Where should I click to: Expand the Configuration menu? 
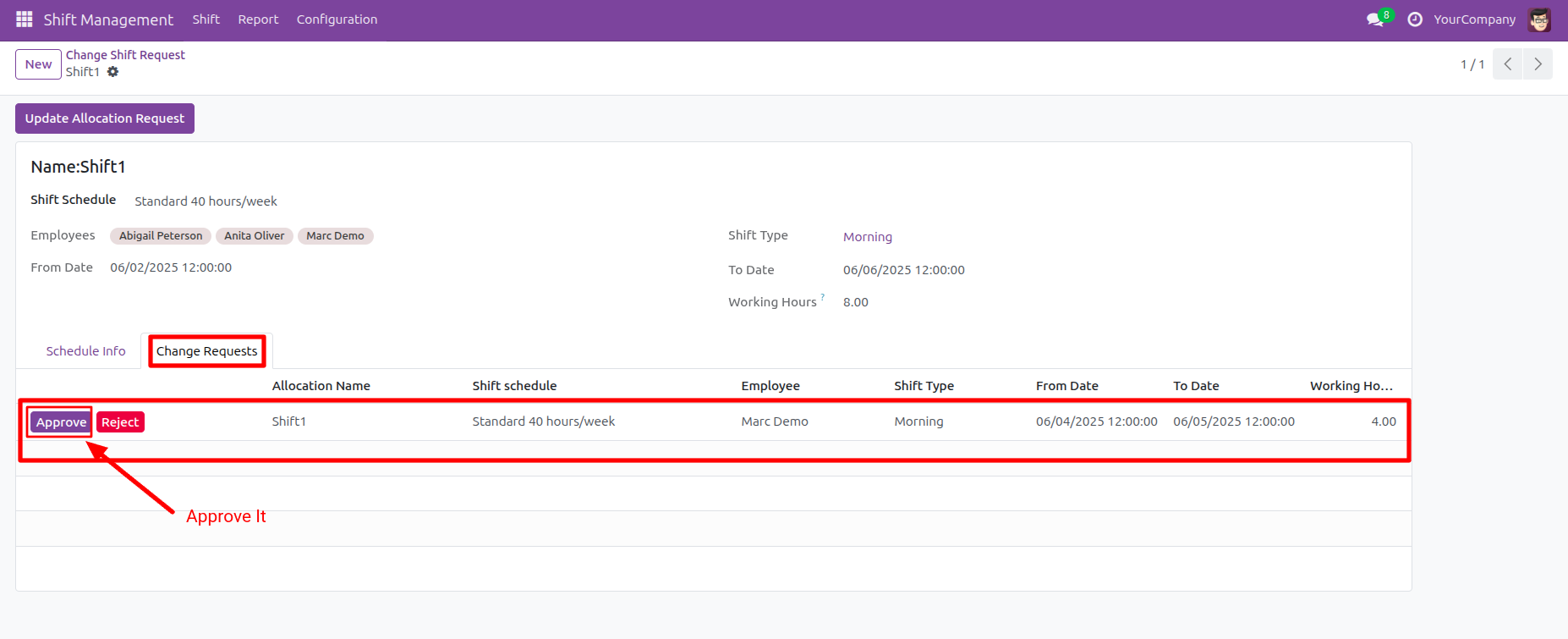click(337, 19)
